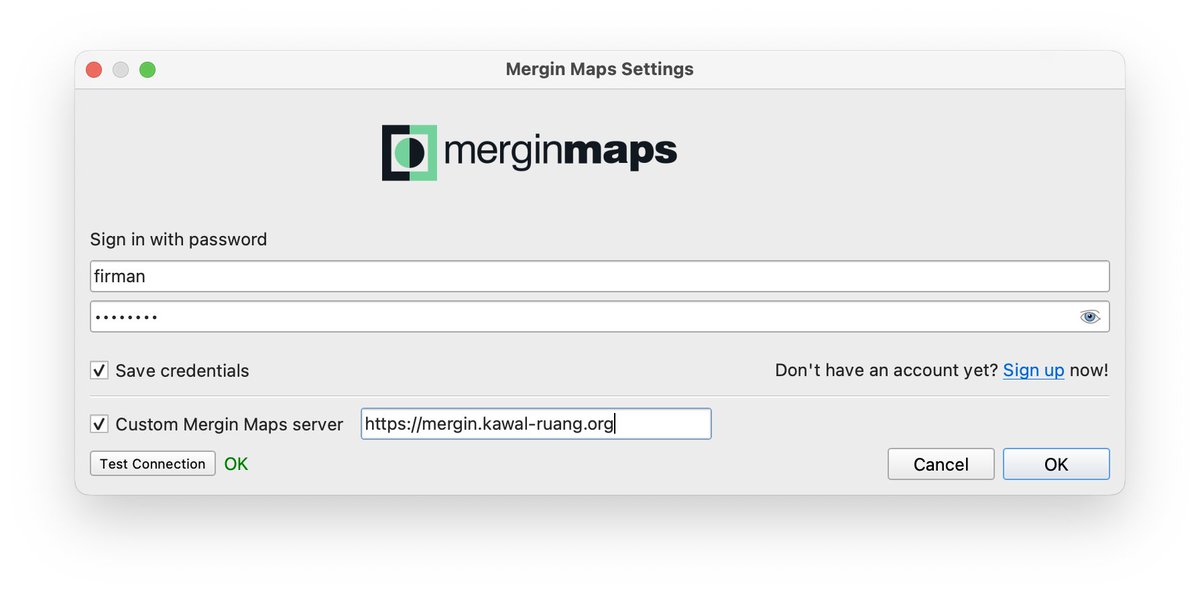Click the Mergin Maps Settings window title
This screenshot has width=1200, height=594.
(x=600, y=69)
